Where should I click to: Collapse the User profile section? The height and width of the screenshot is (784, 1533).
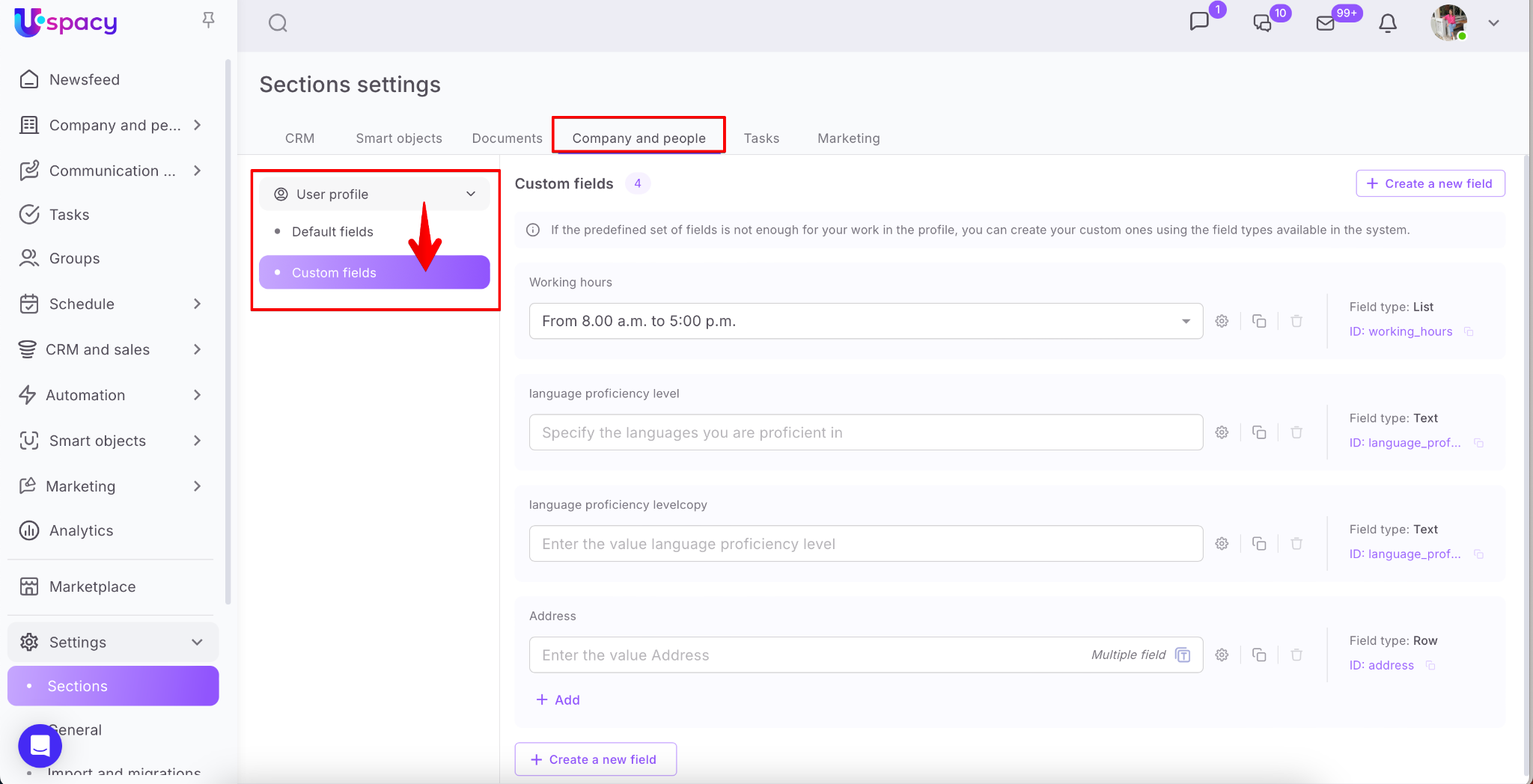[470, 195]
